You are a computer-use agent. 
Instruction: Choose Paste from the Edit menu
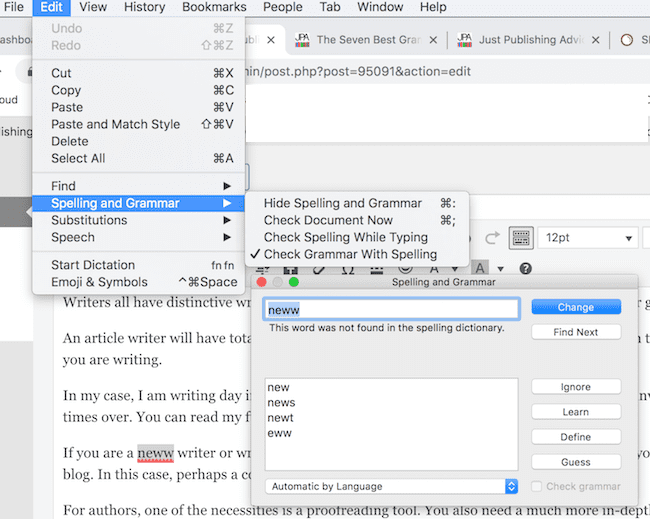point(138,107)
